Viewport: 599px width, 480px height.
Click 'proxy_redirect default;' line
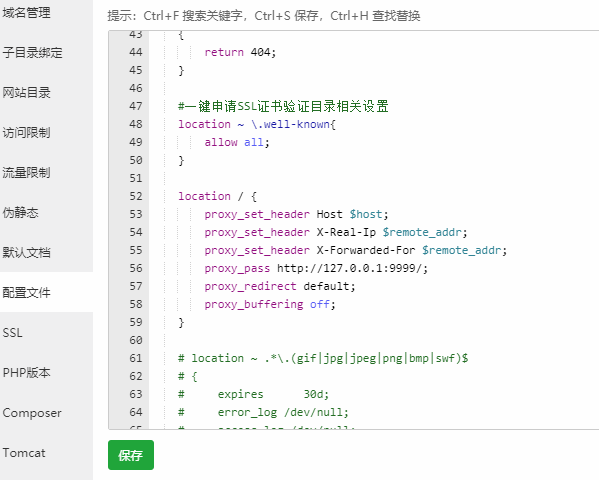coord(280,286)
